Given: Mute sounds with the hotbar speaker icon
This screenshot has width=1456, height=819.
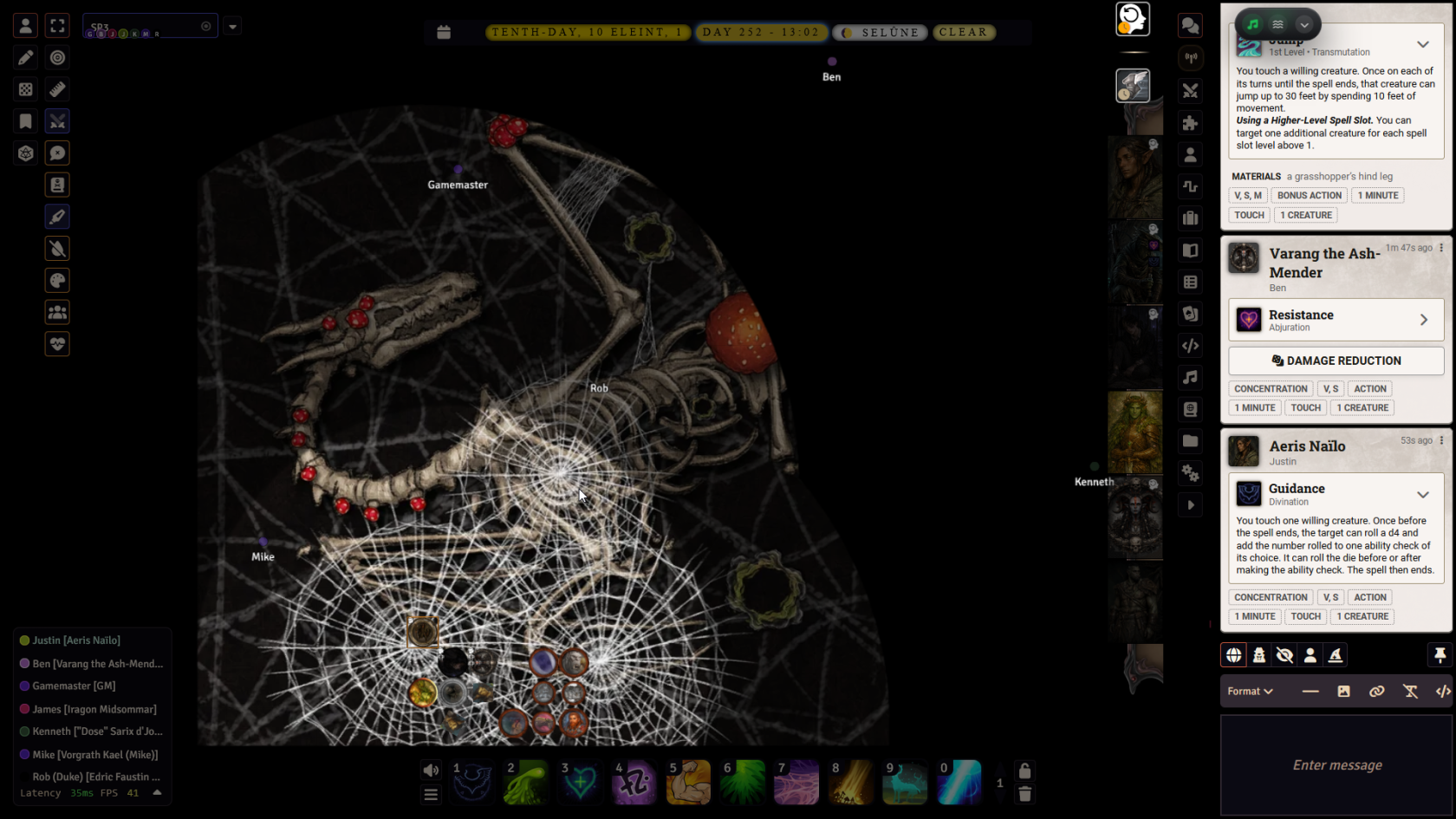Looking at the screenshot, I should pyautogui.click(x=431, y=770).
